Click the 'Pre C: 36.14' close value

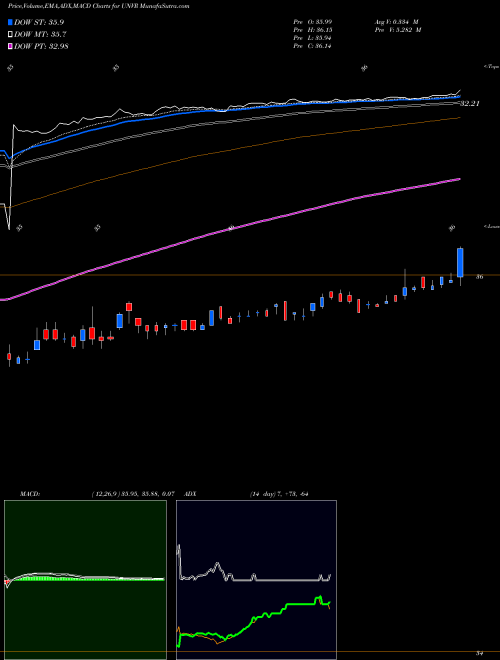tap(312, 46)
